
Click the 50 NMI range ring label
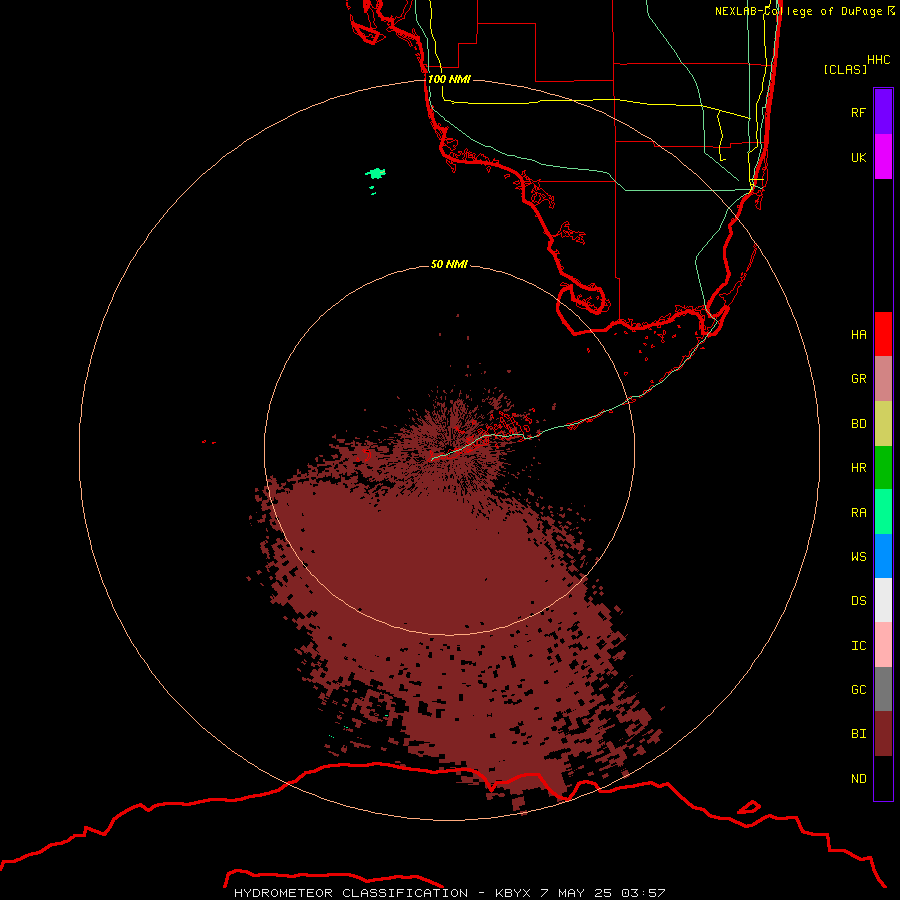[x=449, y=264]
